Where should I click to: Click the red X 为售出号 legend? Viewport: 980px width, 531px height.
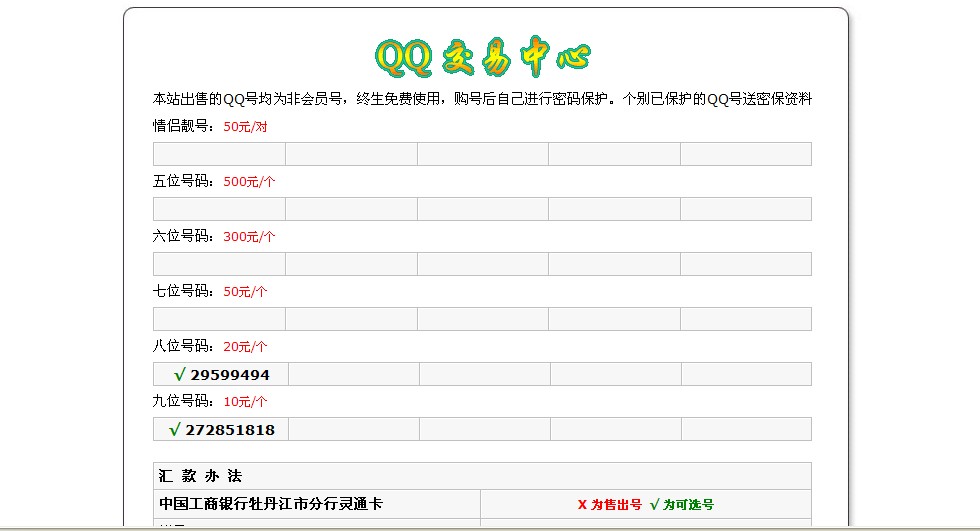click(609, 505)
